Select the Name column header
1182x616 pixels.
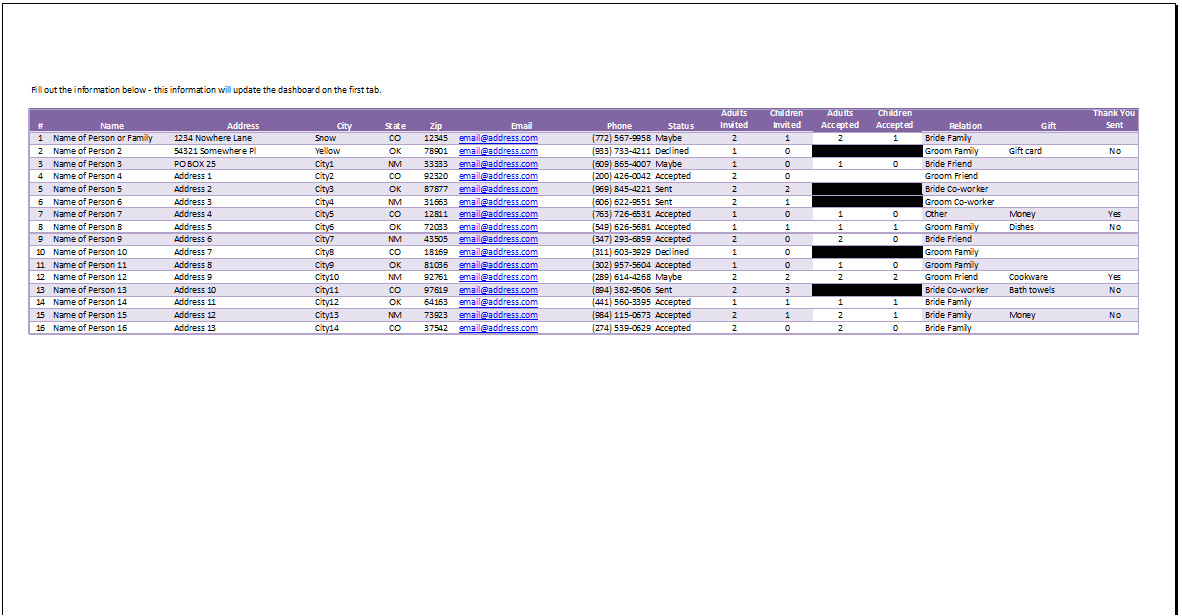[x=112, y=126]
